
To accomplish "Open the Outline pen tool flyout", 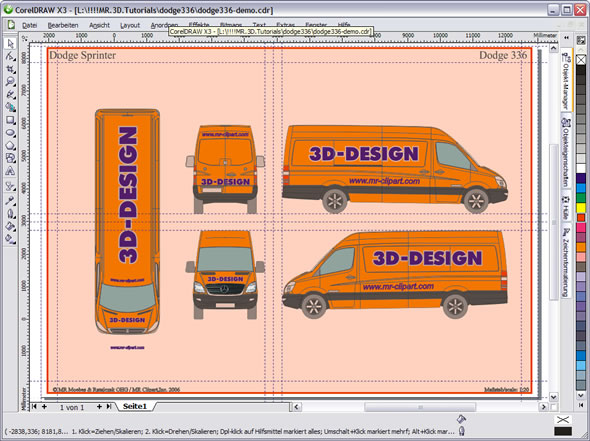I will tap(10, 213).
